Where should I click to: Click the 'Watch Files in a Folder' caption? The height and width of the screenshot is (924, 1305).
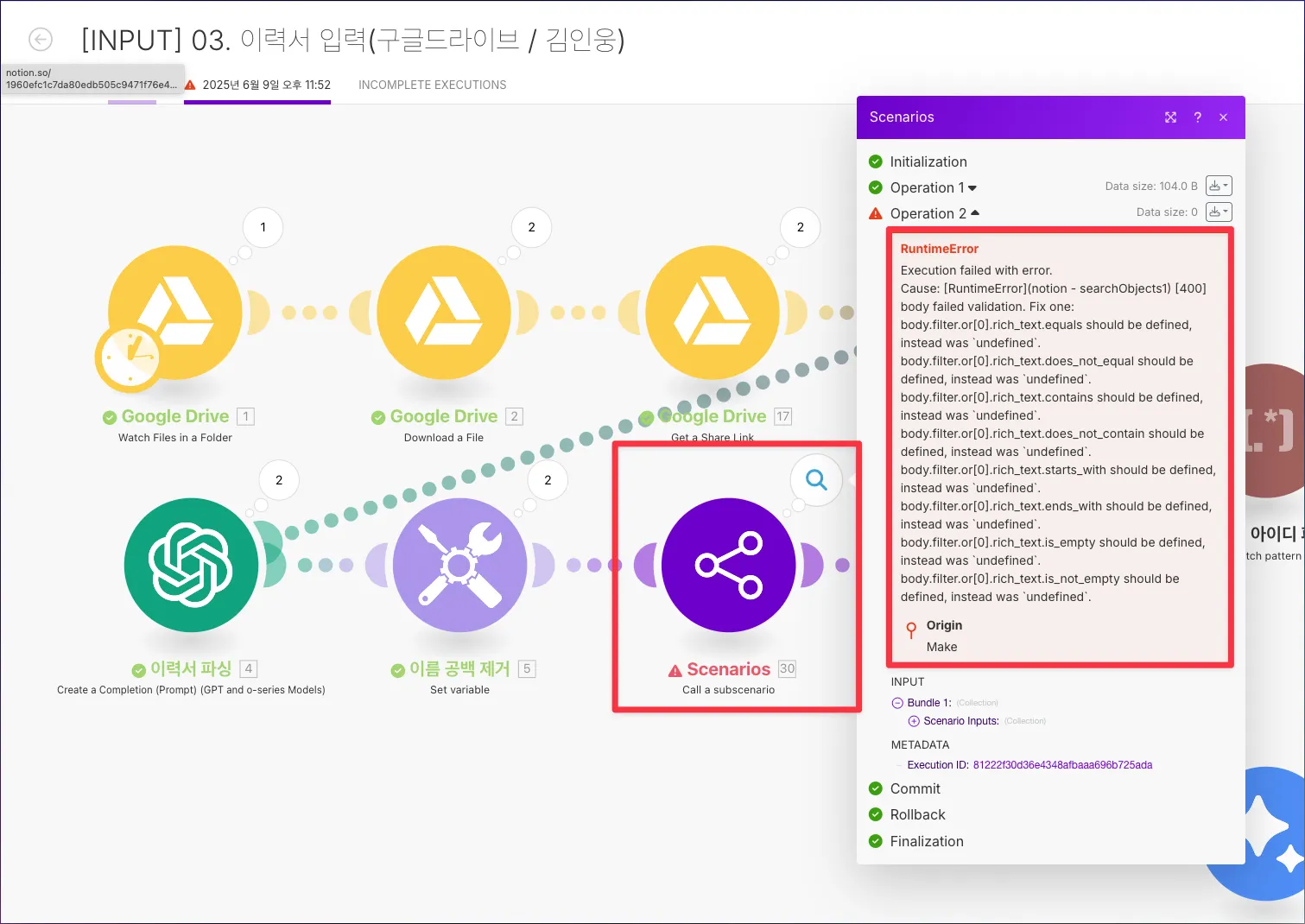(x=175, y=438)
